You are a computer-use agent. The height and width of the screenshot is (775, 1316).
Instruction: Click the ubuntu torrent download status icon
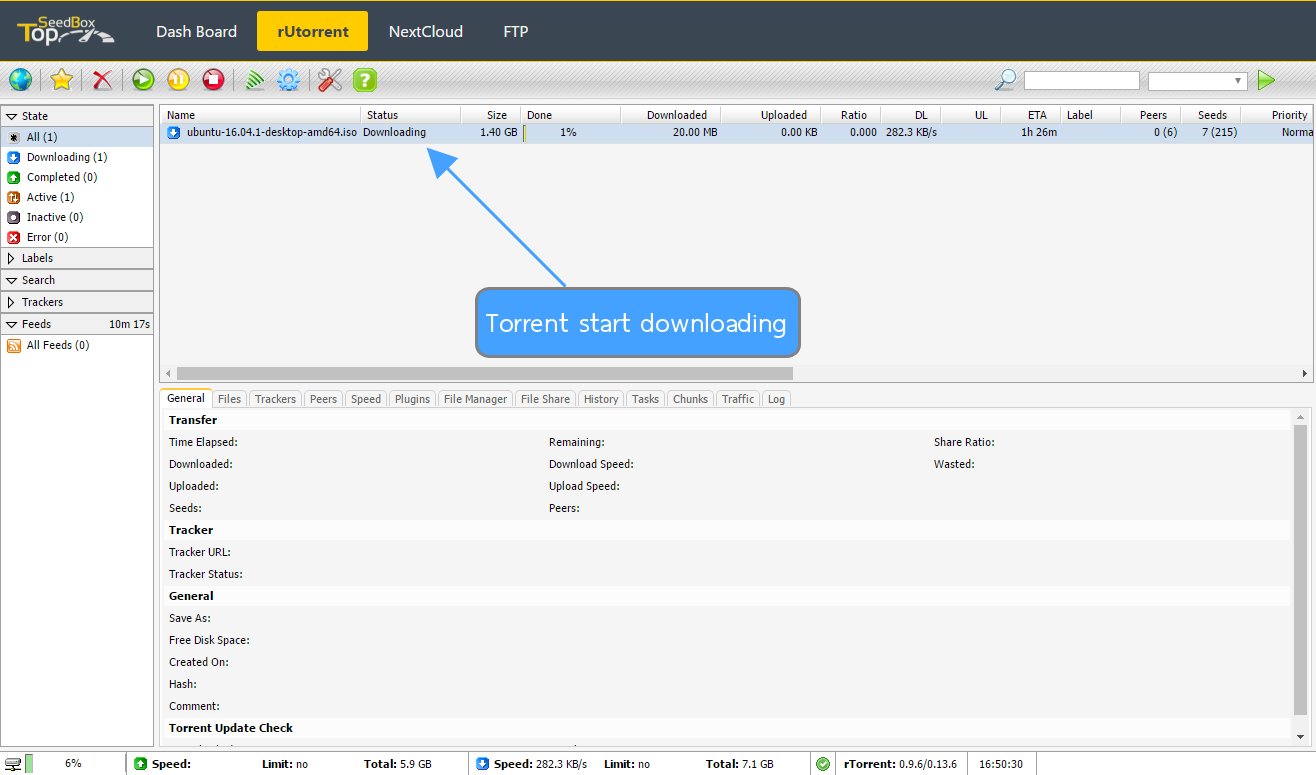click(x=174, y=132)
